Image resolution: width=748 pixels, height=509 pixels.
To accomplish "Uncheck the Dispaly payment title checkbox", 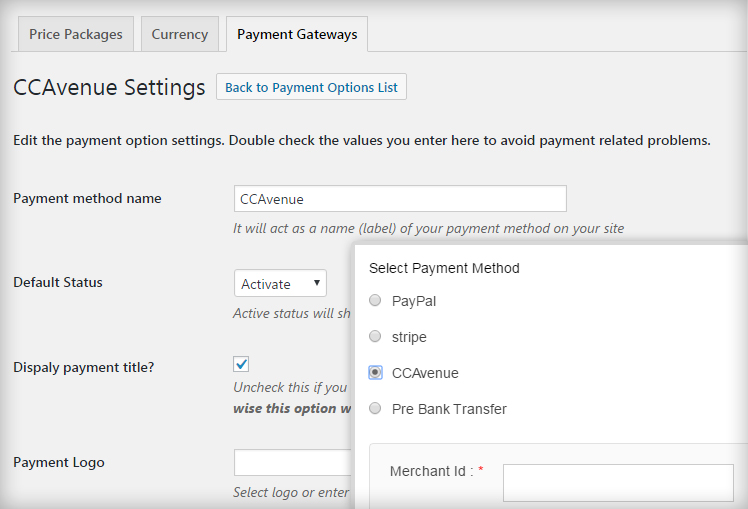I will coord(241,364).
